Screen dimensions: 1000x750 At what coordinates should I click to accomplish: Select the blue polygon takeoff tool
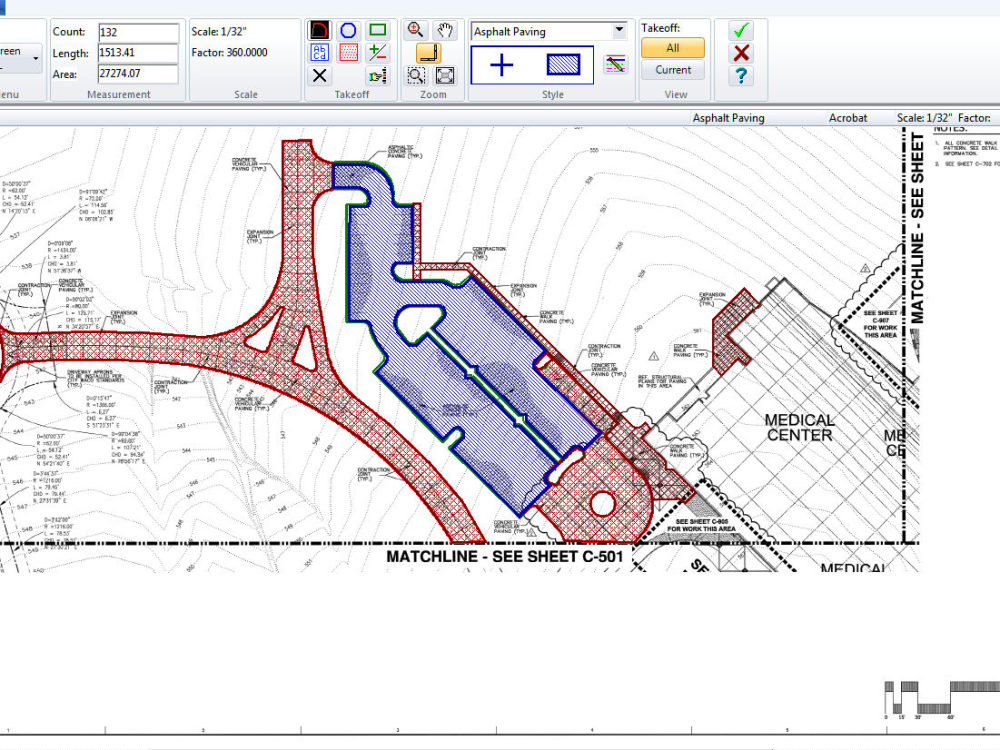click(348, 31)
